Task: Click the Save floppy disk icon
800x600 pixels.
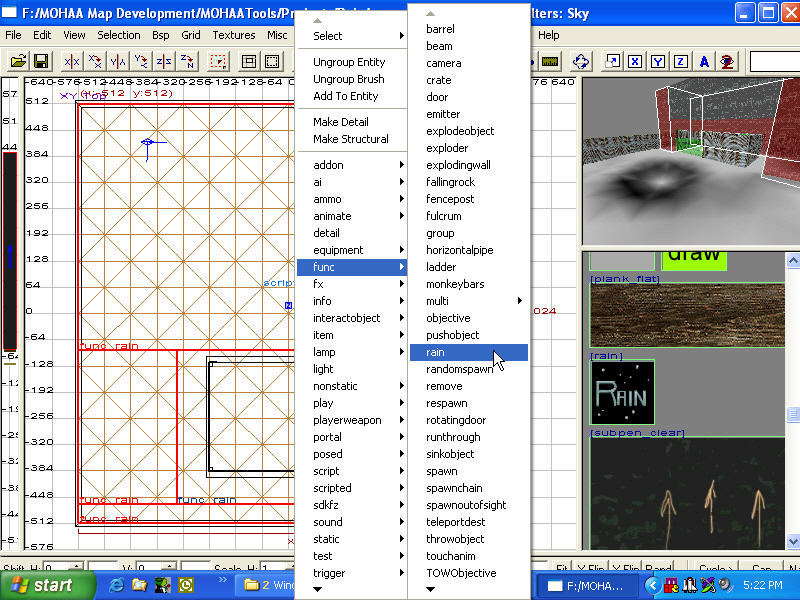Action: click(x=38, y=61)
